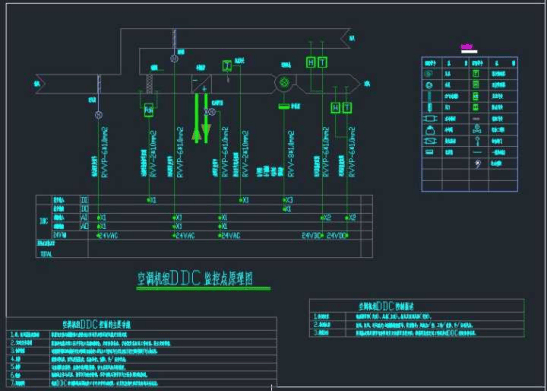Click the DDC label at table left

click(44, 222)
